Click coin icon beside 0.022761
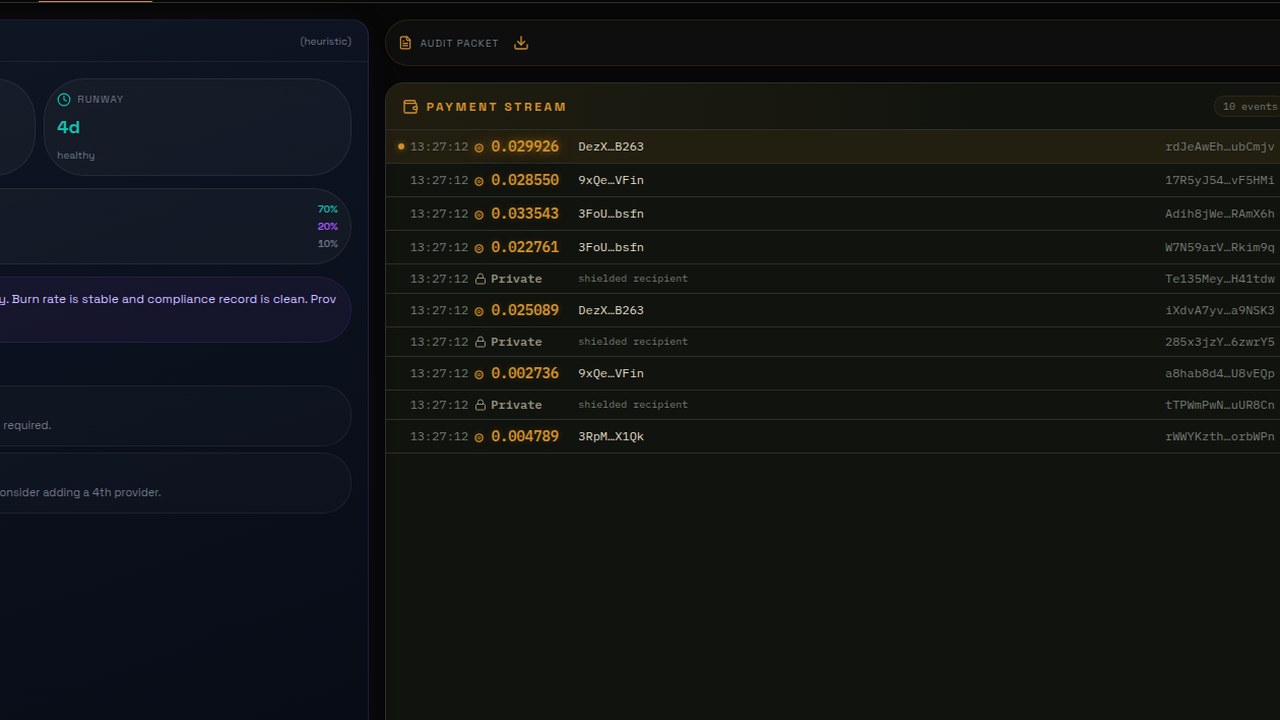The image size is (1280, 720). (x=479, y=248)
